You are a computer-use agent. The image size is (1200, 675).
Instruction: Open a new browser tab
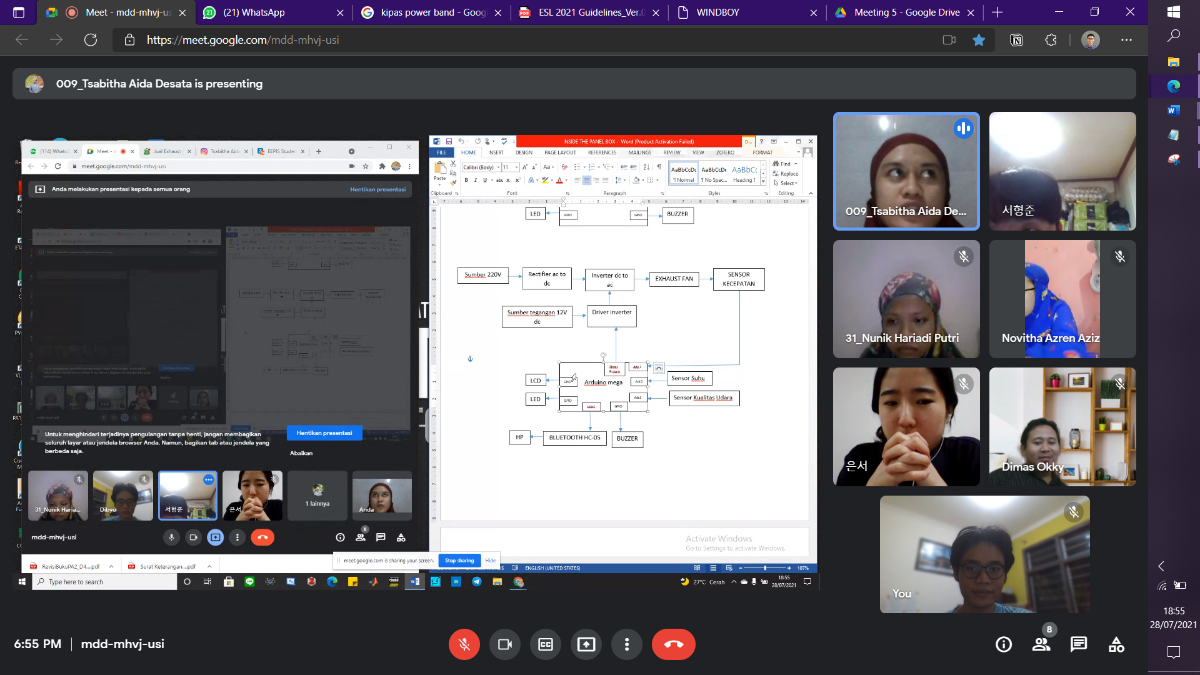[x=996, y=12]
